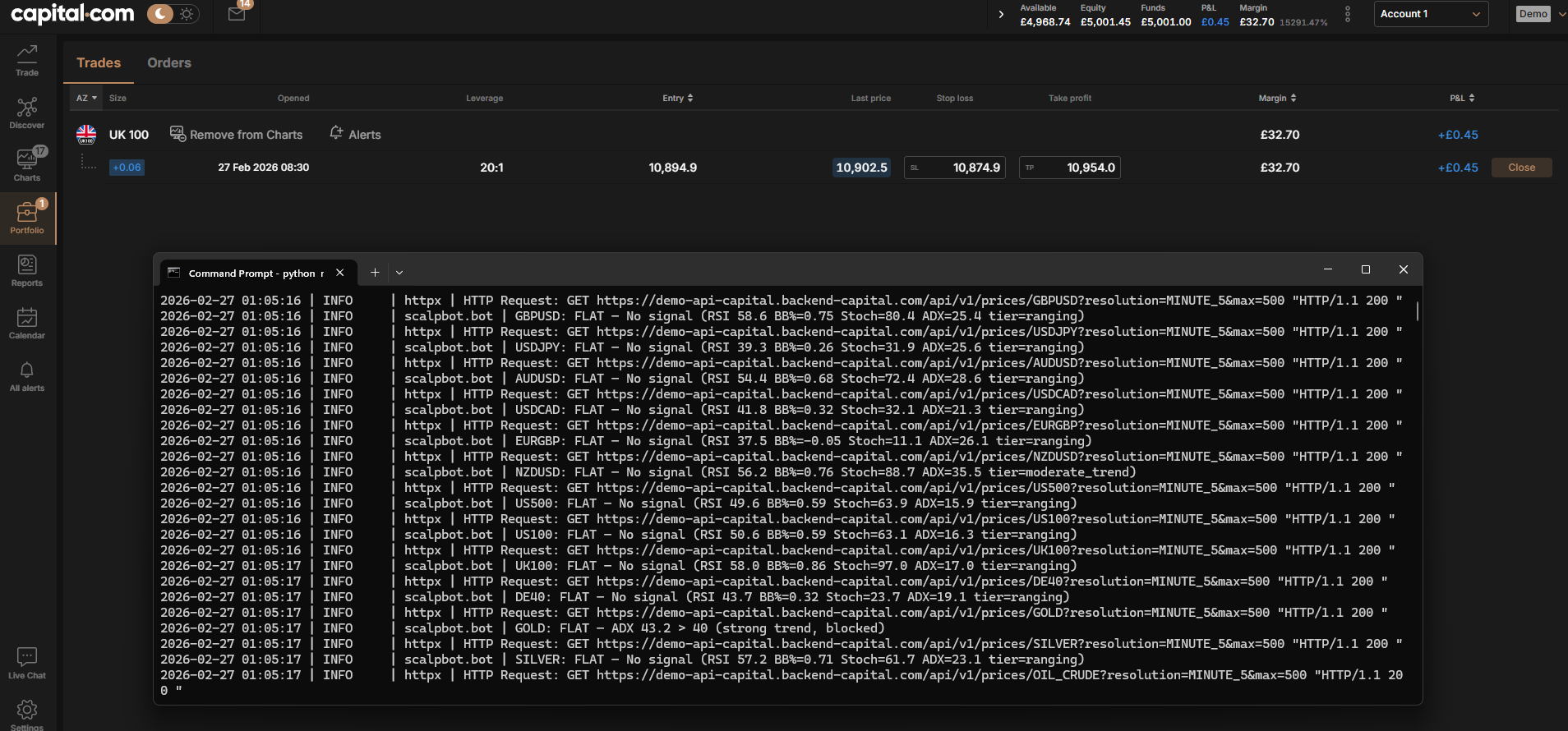Open the Account 1 dropdown
The width and height of the screenshot is (1568, 731).
tap(1431, 14)
